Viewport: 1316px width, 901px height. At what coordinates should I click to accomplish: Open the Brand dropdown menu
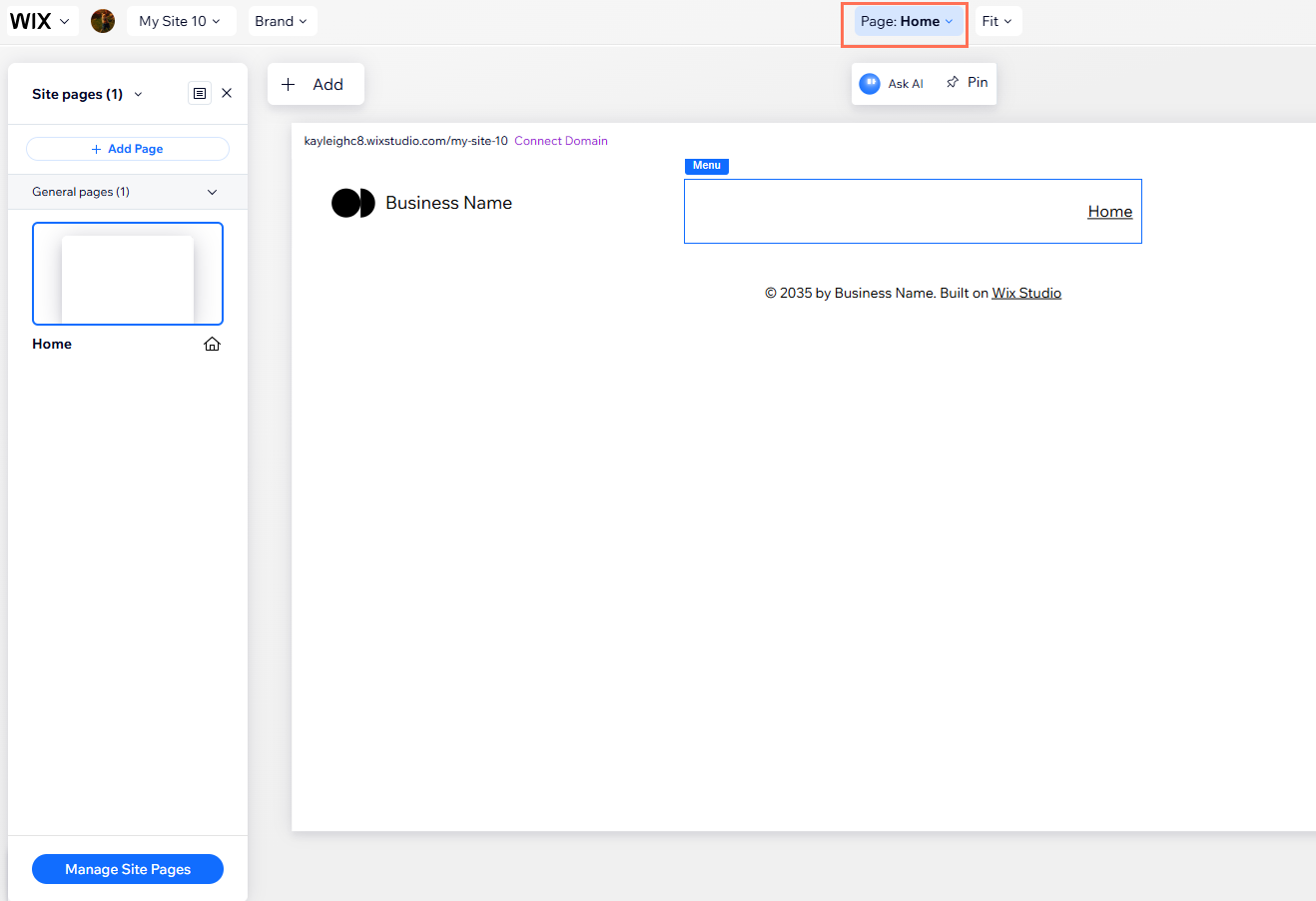pos(282,21)
